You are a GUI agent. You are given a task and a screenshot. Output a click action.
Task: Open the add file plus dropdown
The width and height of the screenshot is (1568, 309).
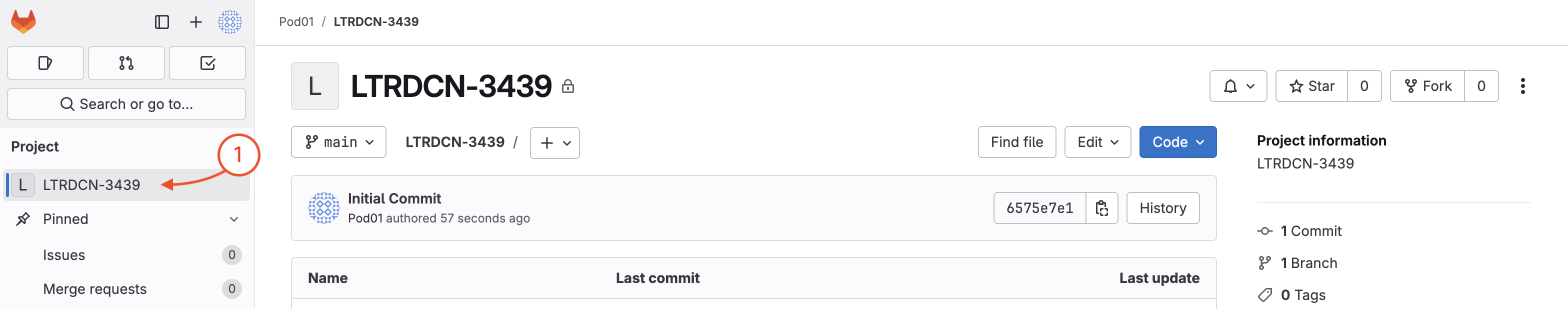tap(554, 143)
